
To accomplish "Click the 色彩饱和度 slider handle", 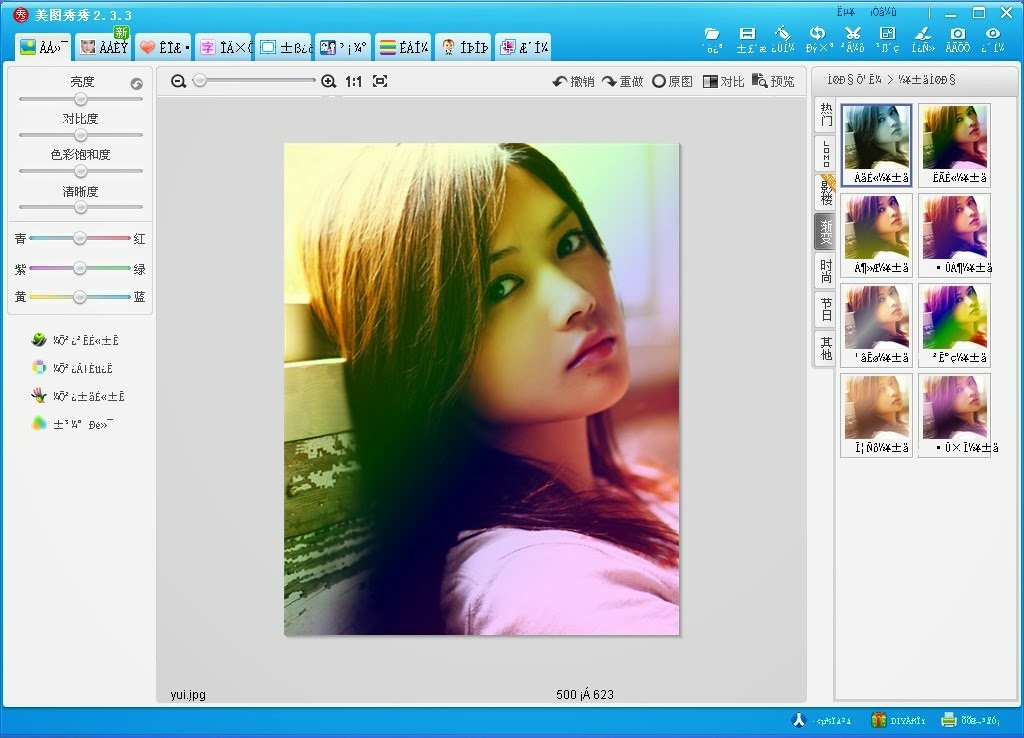I will [80, 171].
